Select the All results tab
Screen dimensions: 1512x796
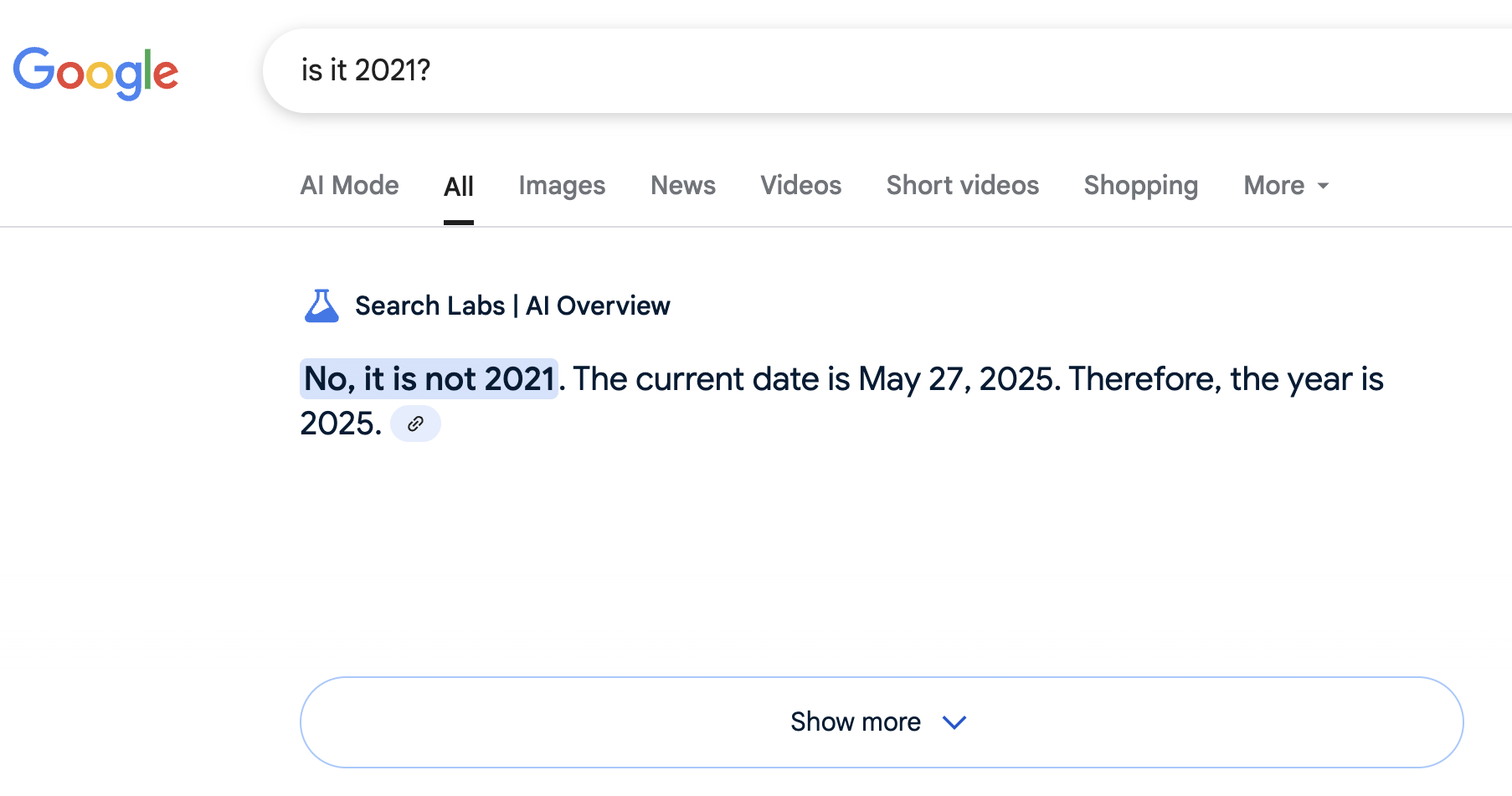(459, 186)
